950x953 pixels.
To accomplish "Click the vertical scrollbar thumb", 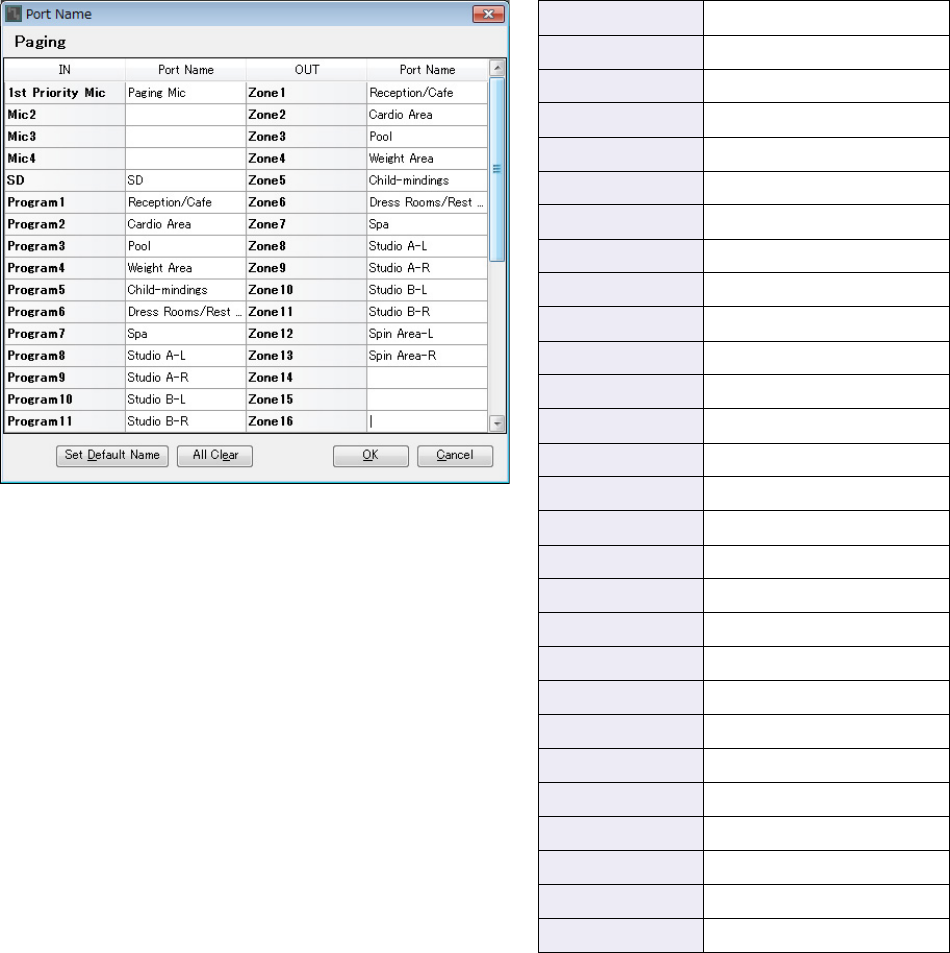I will pos(497,169).
